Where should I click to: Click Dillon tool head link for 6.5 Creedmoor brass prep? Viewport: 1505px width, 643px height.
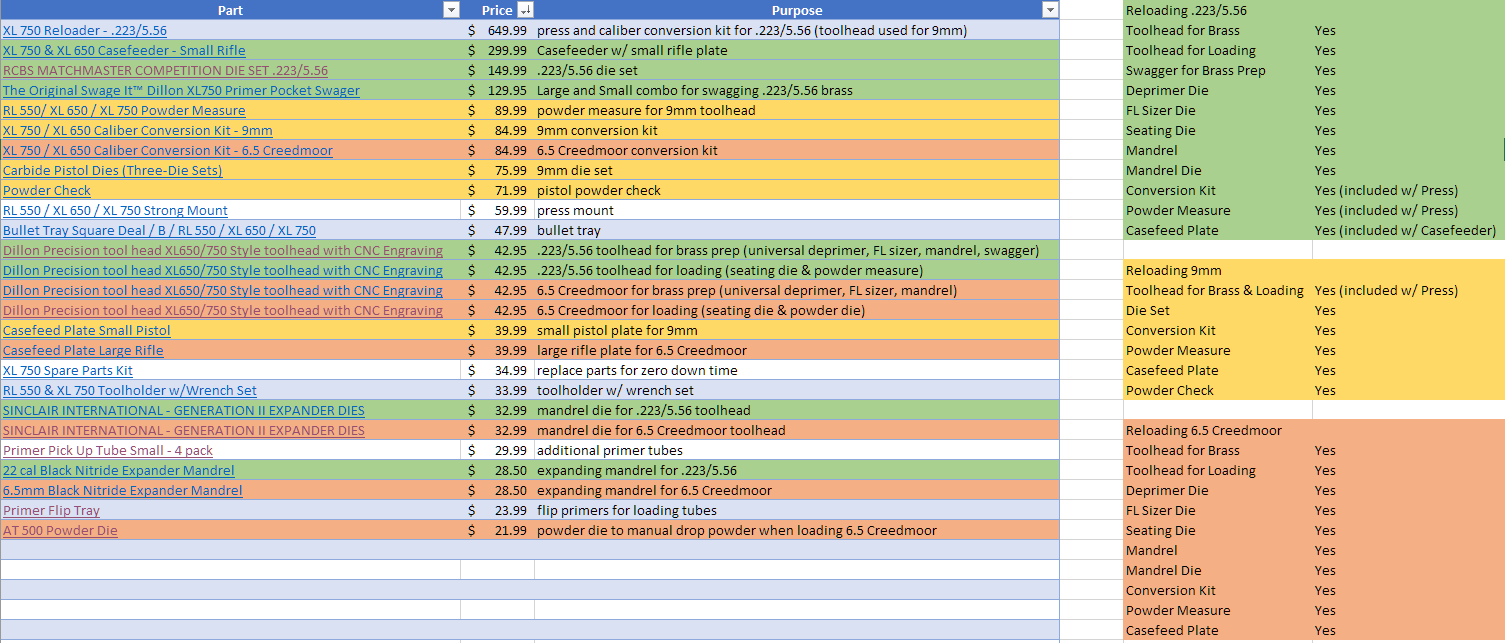click(223, 290)
